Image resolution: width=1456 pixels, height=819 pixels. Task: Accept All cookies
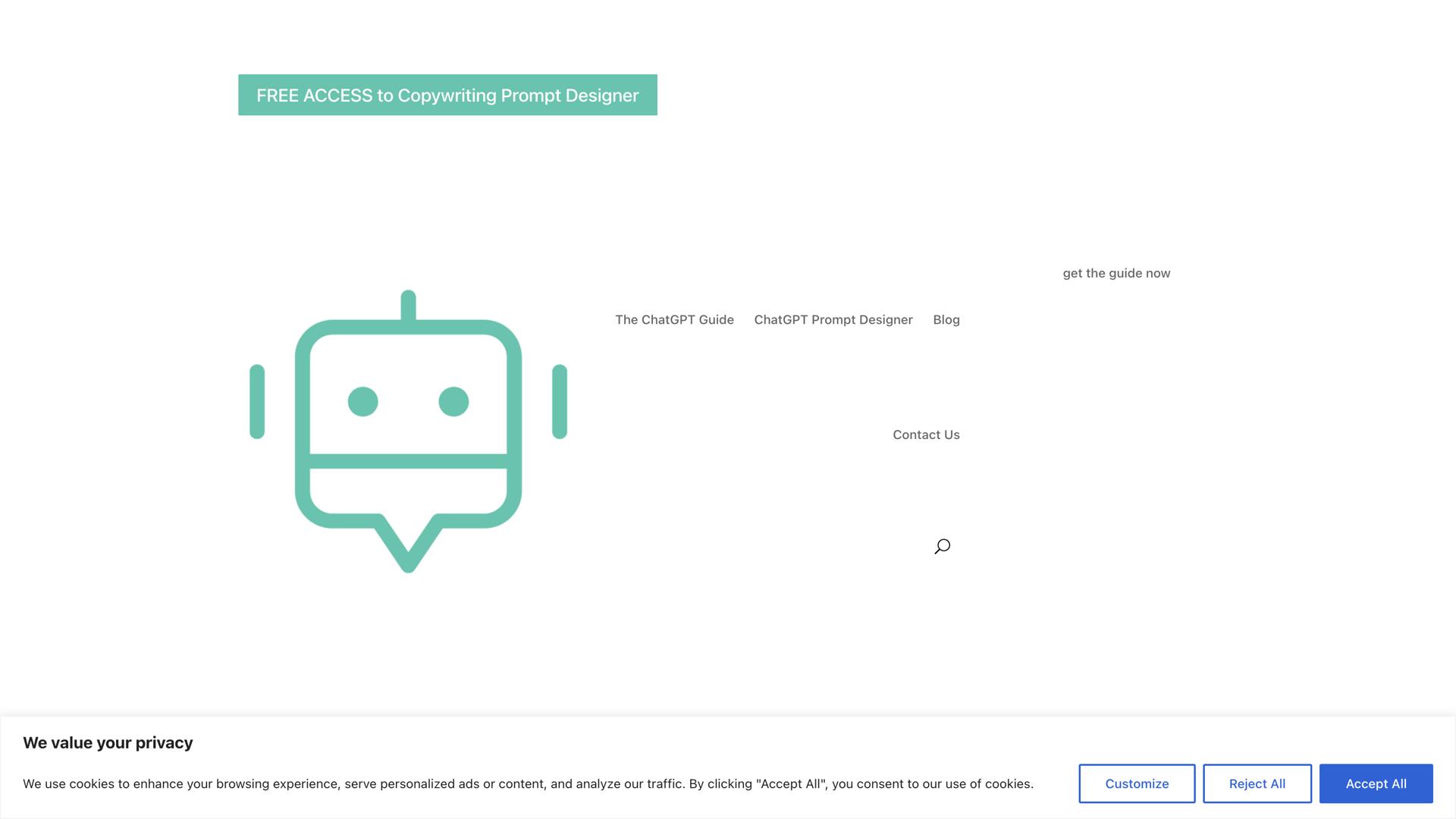click(1376, 783)
